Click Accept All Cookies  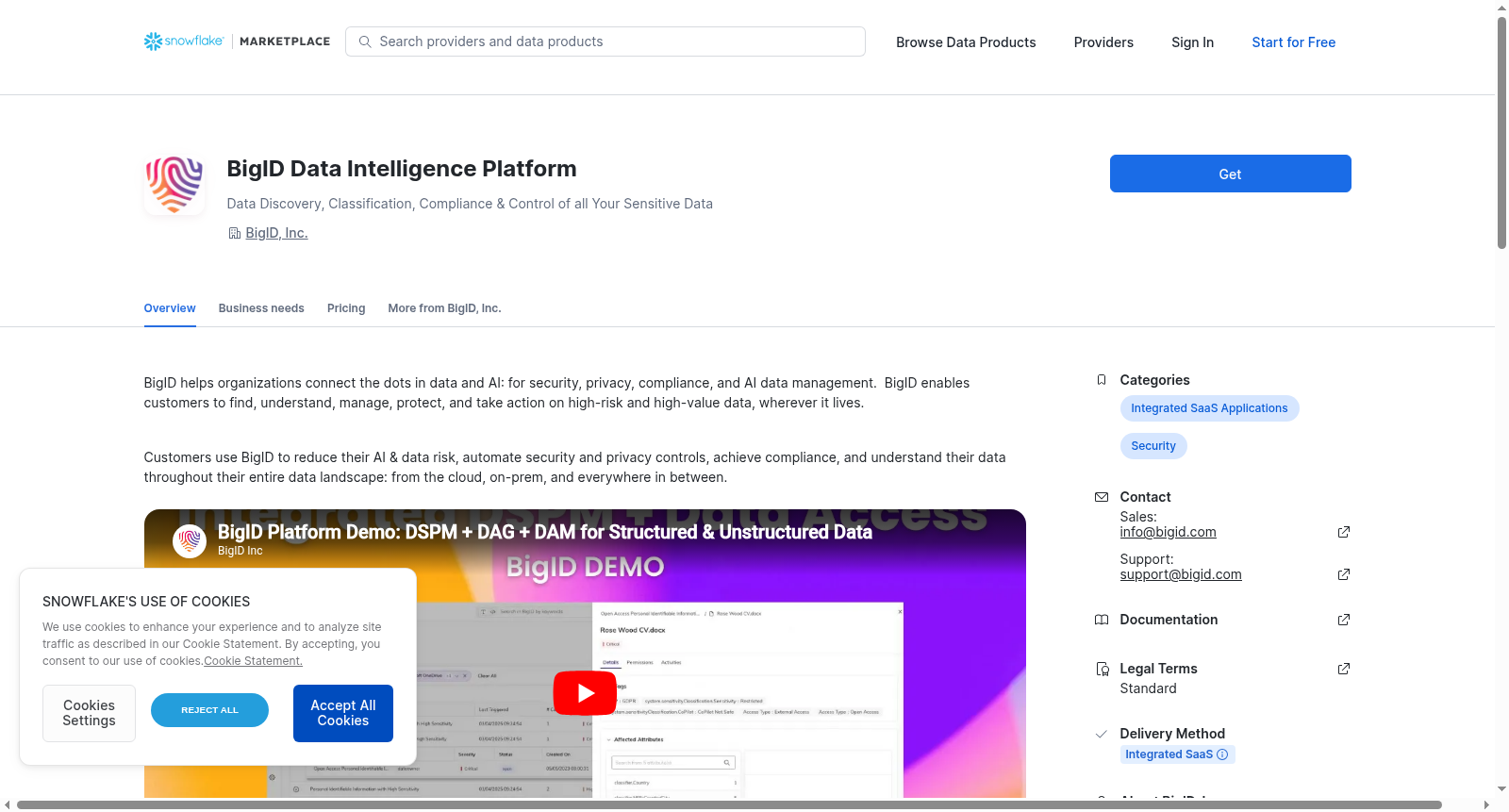point(343,713)
